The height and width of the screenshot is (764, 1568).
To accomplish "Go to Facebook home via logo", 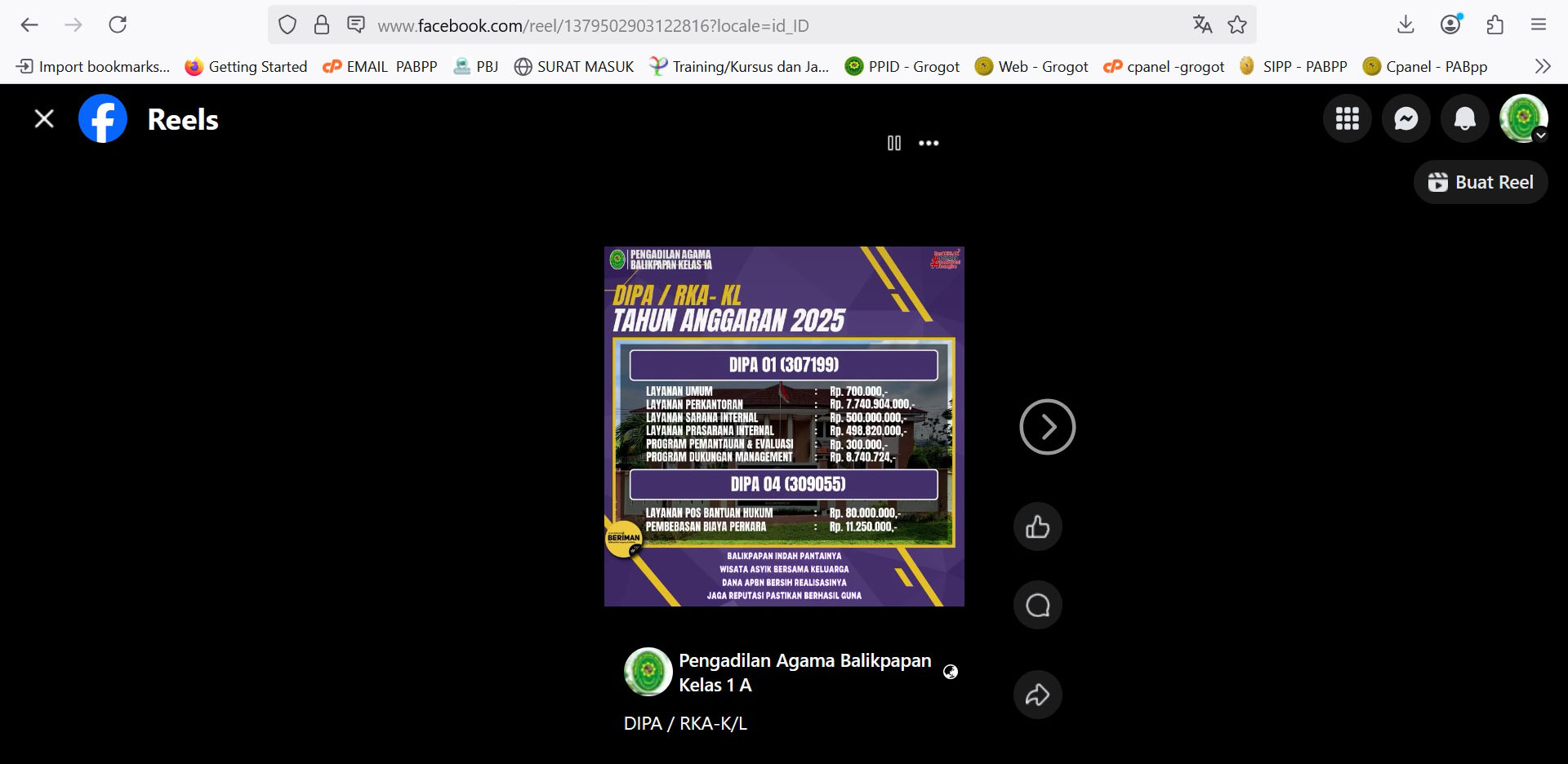I will pos(103,119).
